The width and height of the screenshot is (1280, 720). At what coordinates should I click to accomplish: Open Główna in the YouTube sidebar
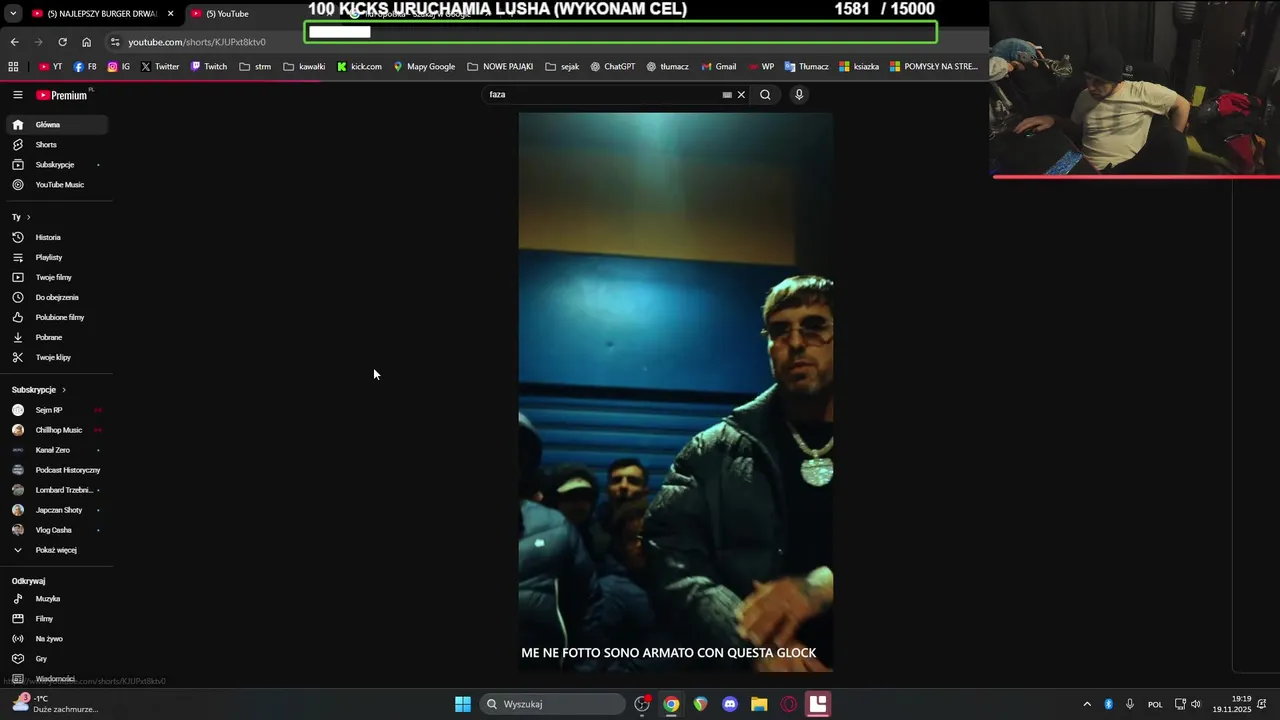coord(56,125)
